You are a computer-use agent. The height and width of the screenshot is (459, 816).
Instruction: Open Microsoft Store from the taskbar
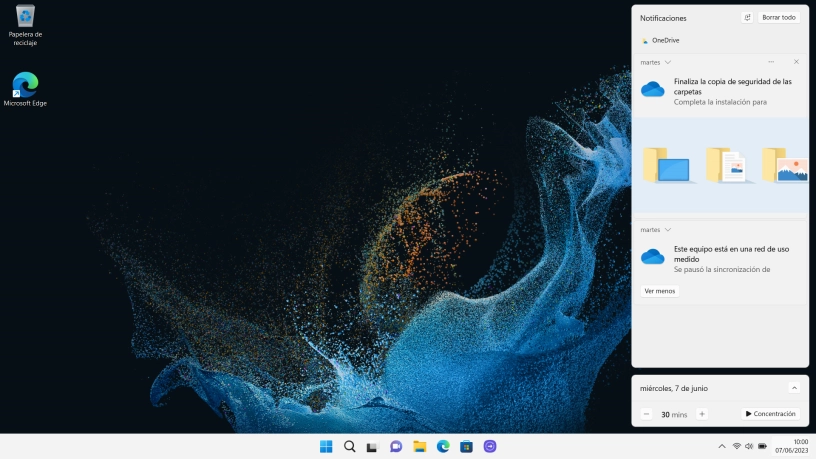coord(466,447)
